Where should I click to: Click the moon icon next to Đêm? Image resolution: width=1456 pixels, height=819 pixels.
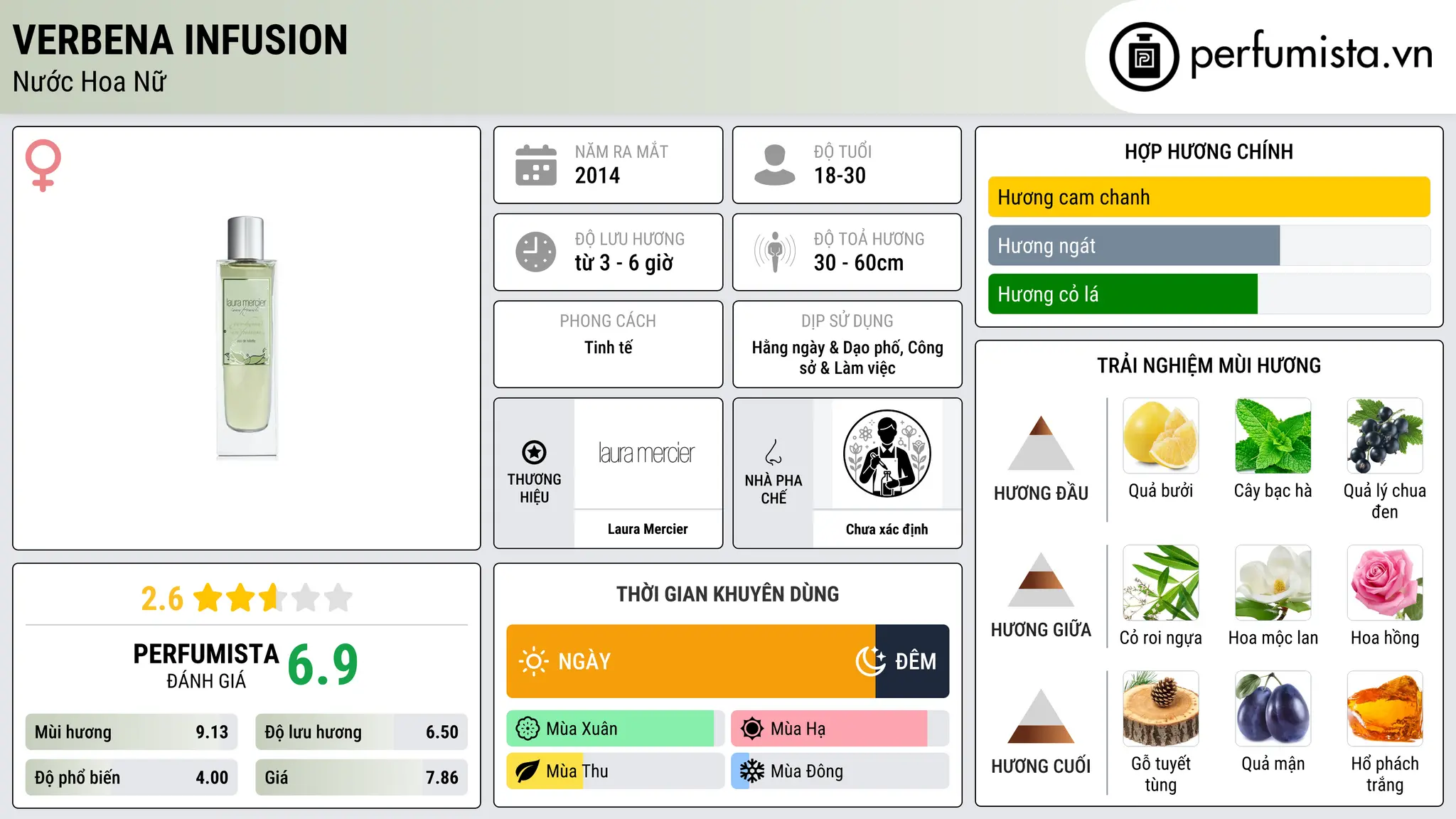pyautogui.click(x=871, y=661)
